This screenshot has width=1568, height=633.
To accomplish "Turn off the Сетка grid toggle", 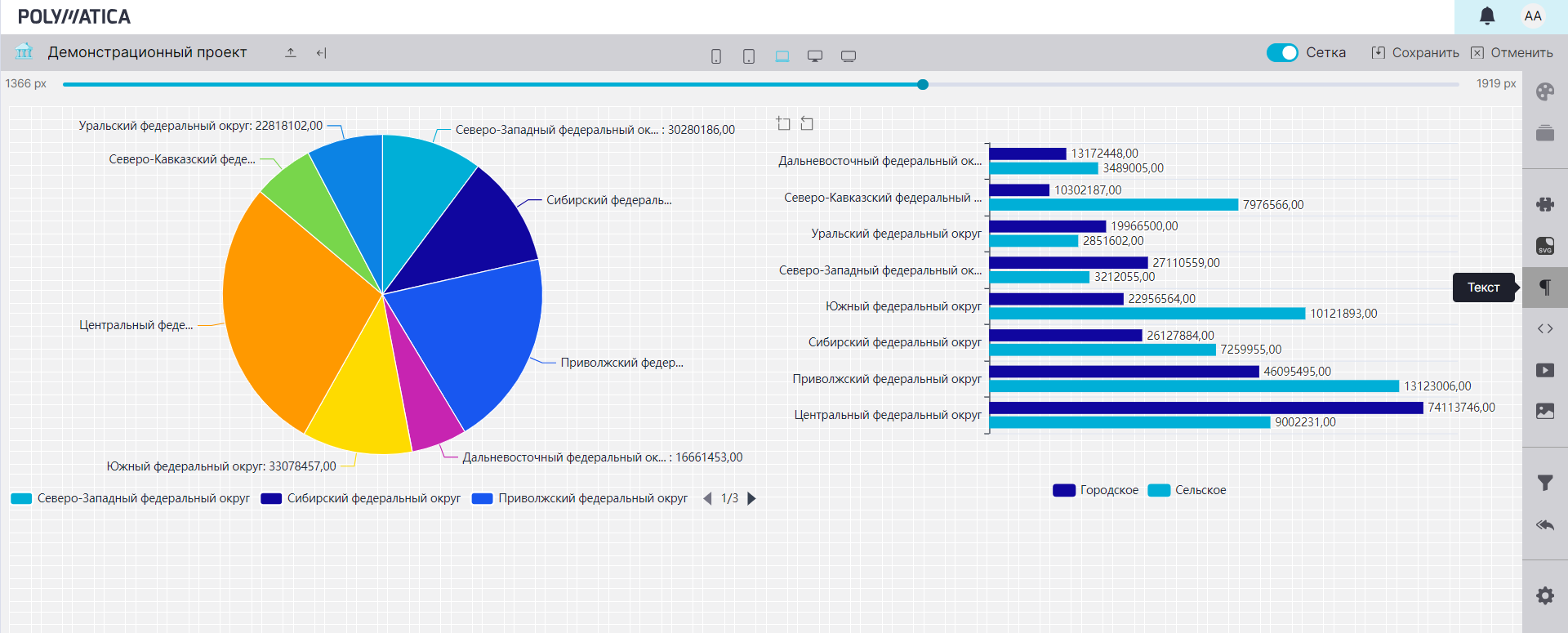I will [x=1281, y=52].
